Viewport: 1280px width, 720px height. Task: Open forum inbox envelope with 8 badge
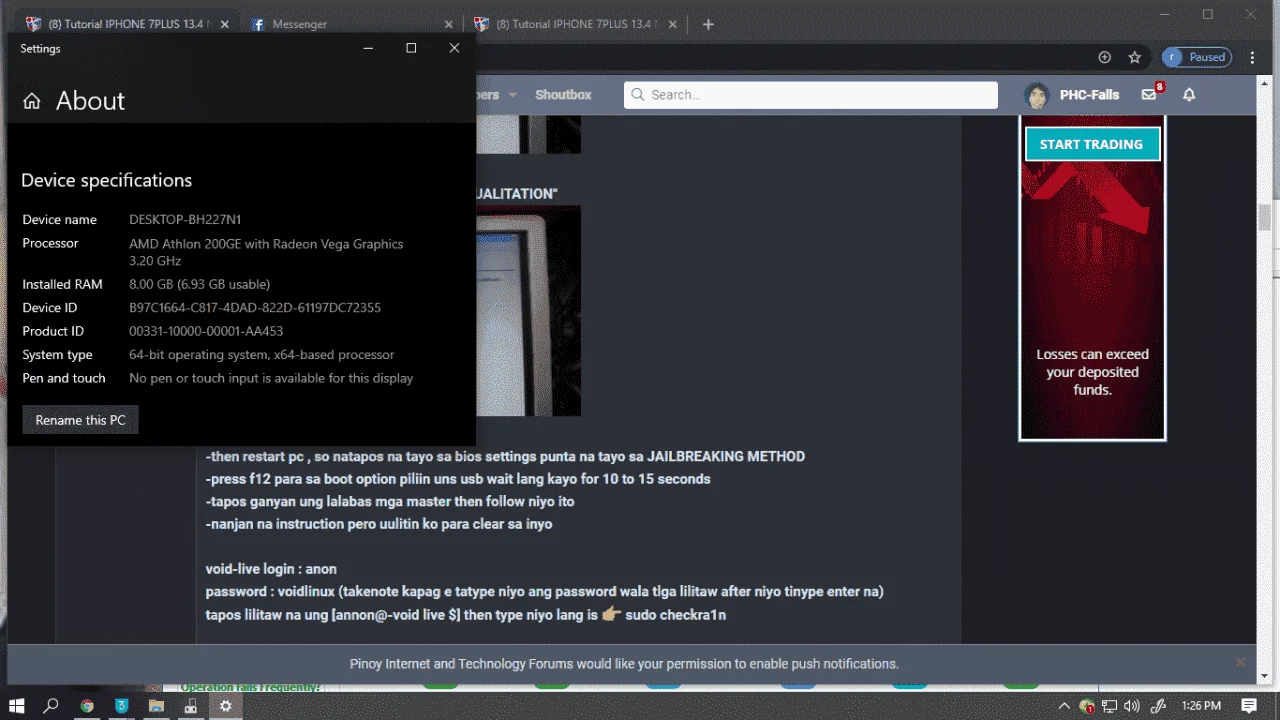(x=1150, y=94)
